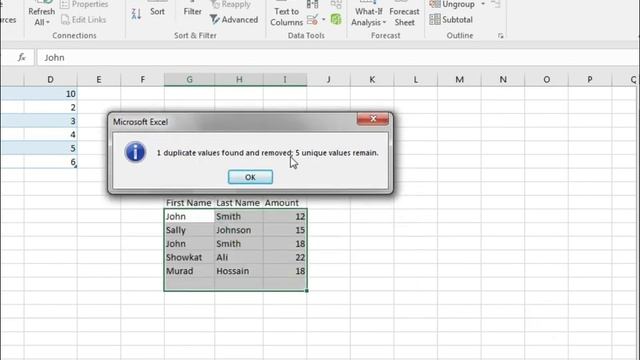Screen dimensions: 640x360
Task: Select column P header
Action: point(590,80)
